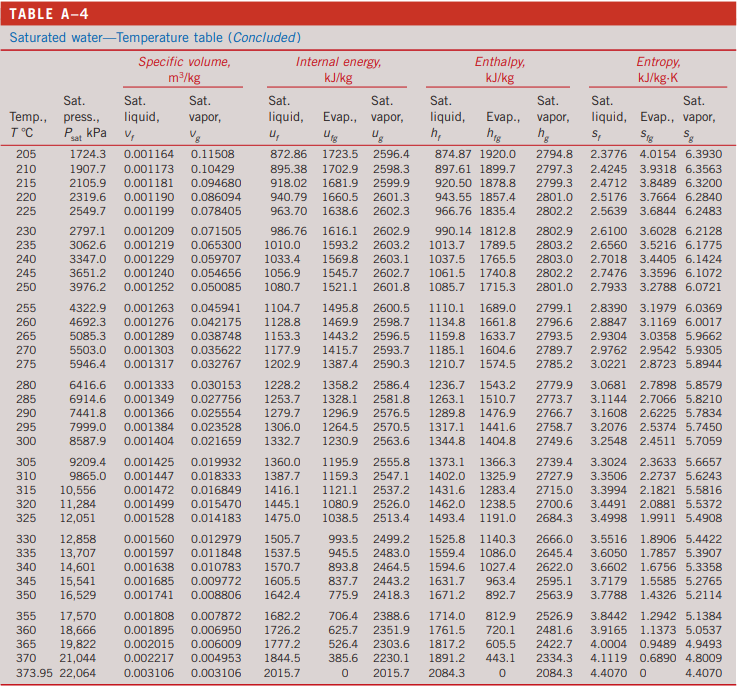Click temperature value 310
This screenshot has height=687, width=737.
coord(26,476)
